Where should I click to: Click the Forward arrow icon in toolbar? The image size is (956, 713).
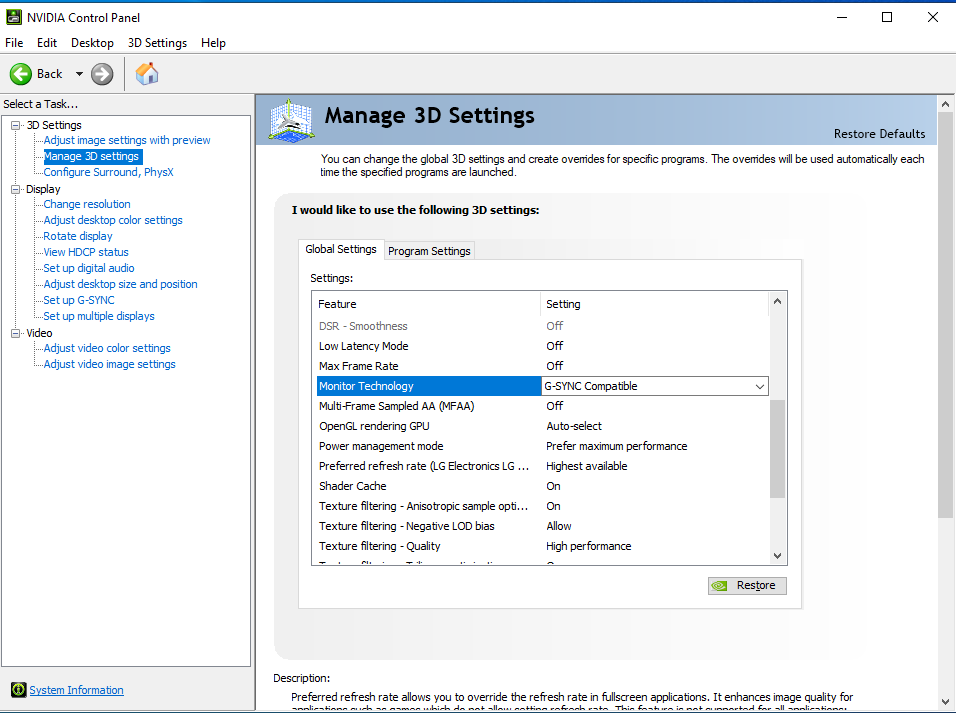tap(102, 74)
